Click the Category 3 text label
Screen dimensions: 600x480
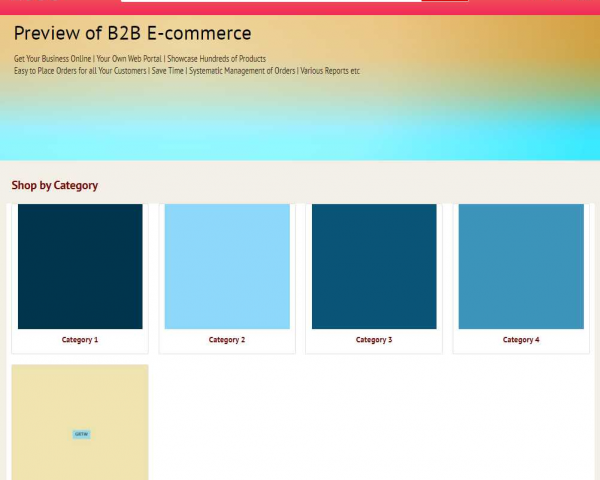tap(374, 340)
